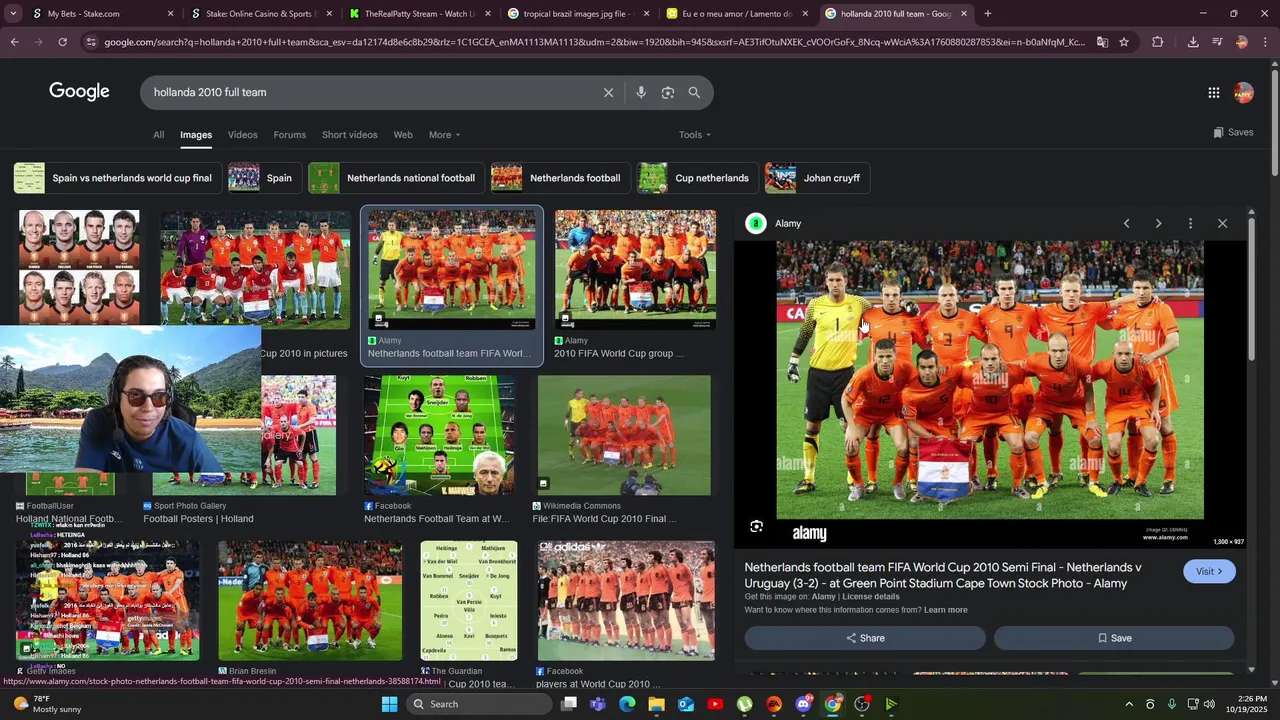Open the Learn more link
The image size is (1280, 720).
945,610
